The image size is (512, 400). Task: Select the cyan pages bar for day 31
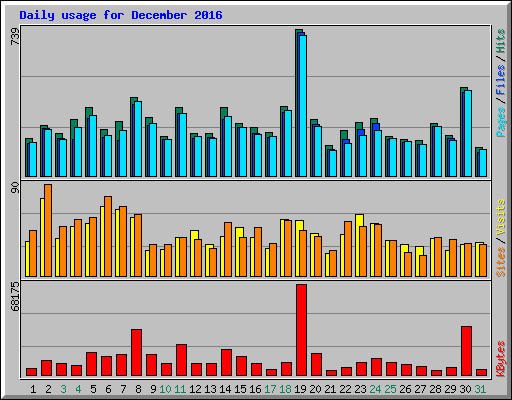click(x=483, y=163)
